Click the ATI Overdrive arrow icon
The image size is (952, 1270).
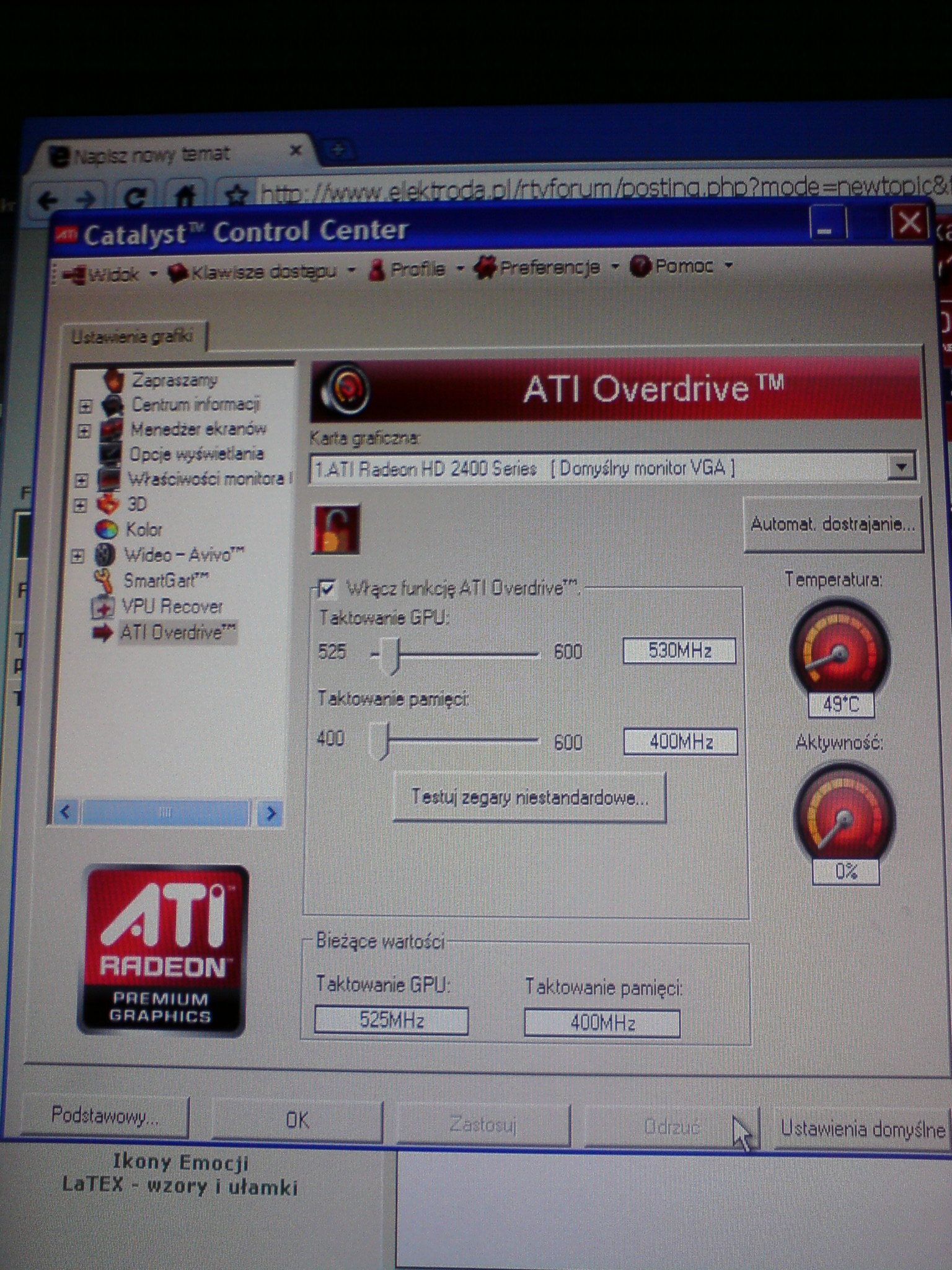tap(102, 633)
